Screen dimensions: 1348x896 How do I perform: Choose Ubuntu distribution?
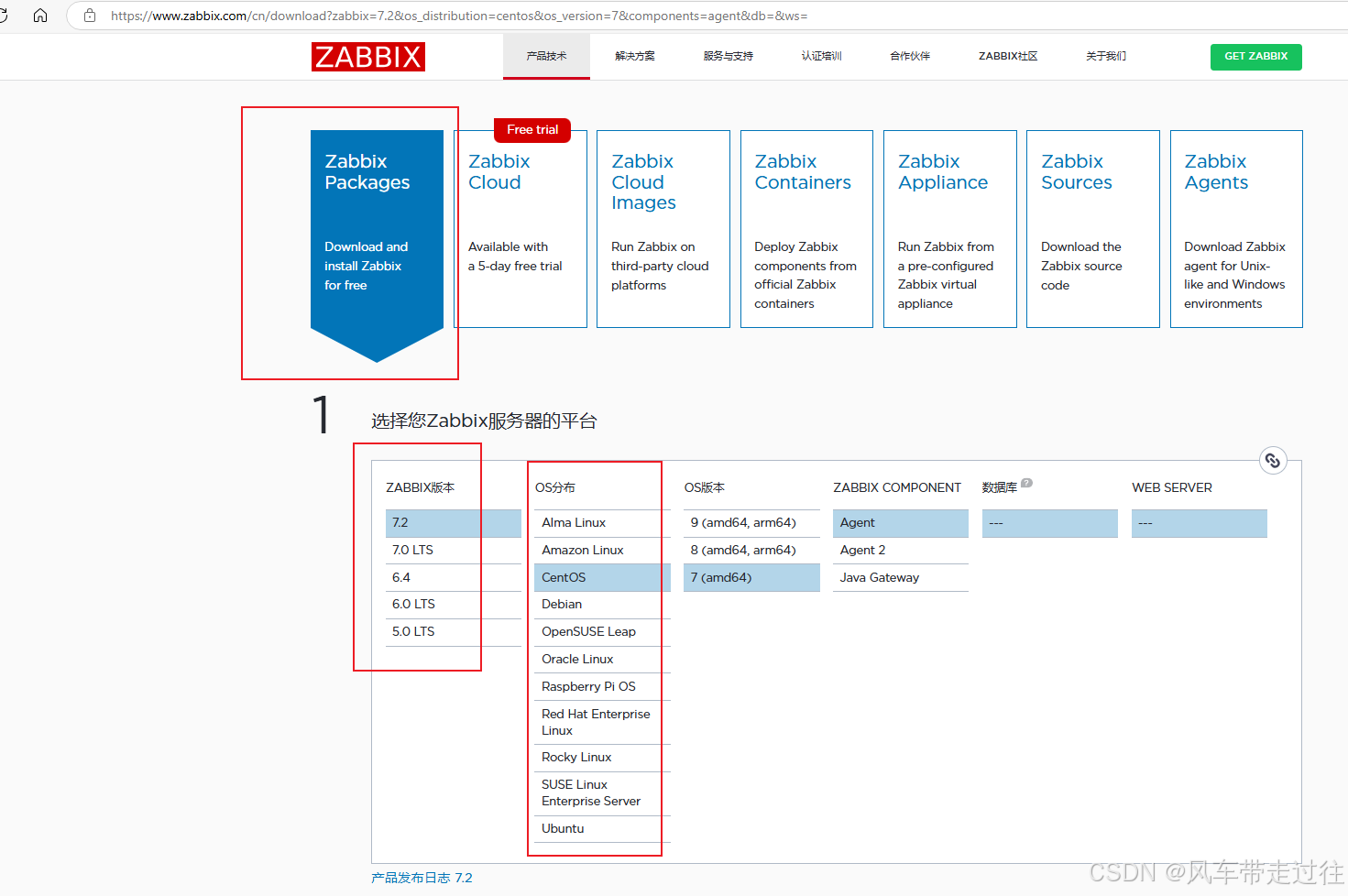click(x=603, y=829)
